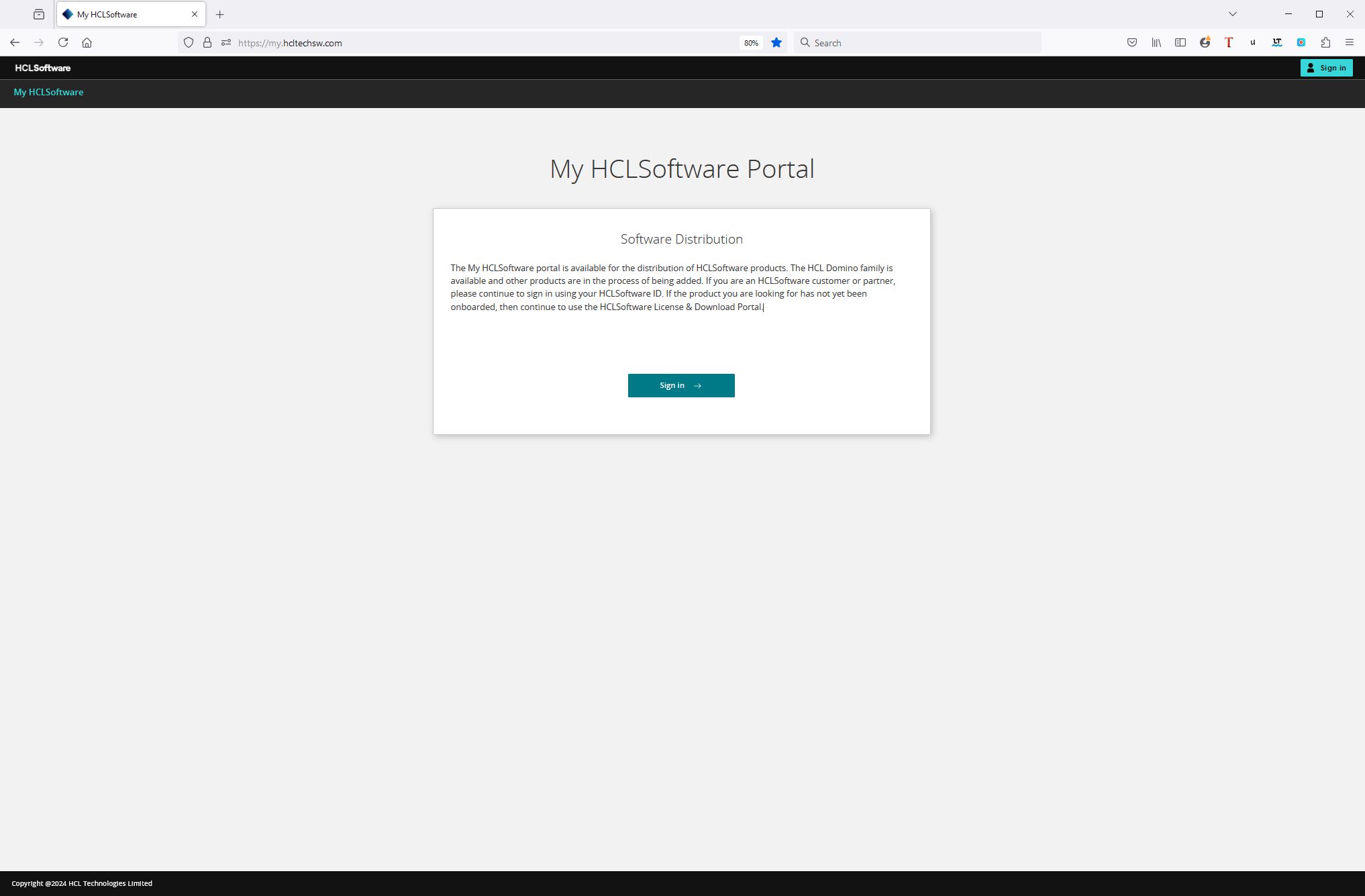Click the Sign in button in card
The width and height of the screenshot is (1365, 896).
[681, 385]
